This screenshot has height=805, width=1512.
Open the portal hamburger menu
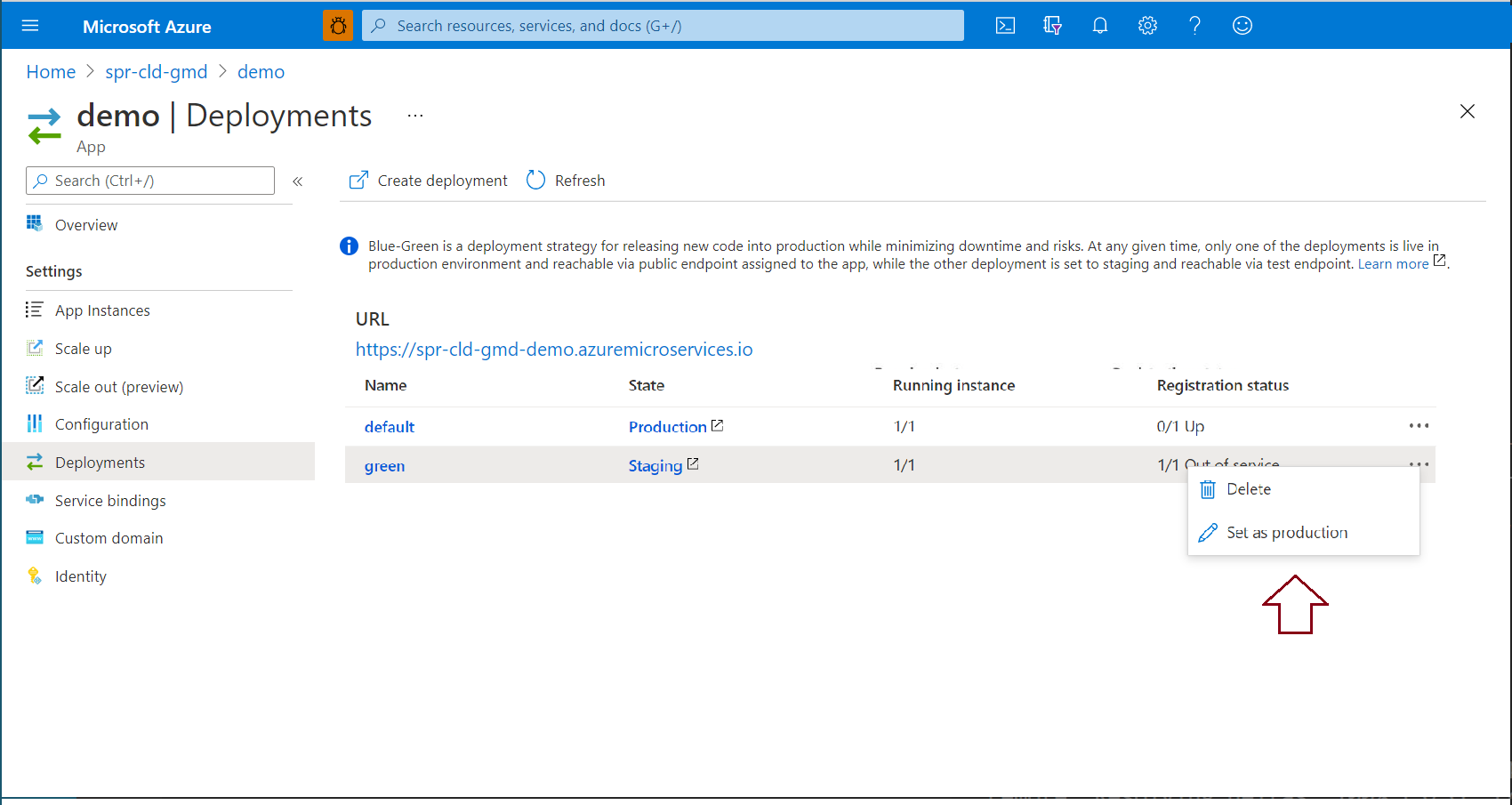point(30,25)
